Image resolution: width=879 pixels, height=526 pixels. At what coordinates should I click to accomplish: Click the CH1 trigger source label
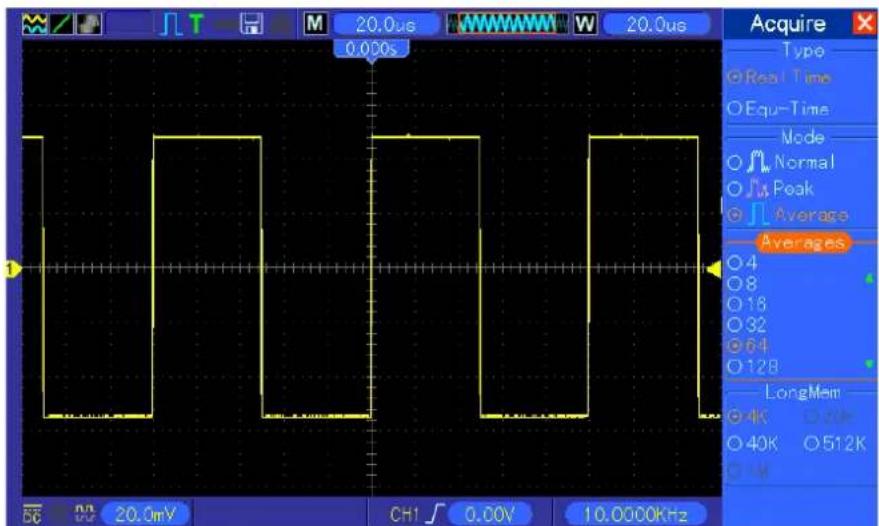pos(405,514)
